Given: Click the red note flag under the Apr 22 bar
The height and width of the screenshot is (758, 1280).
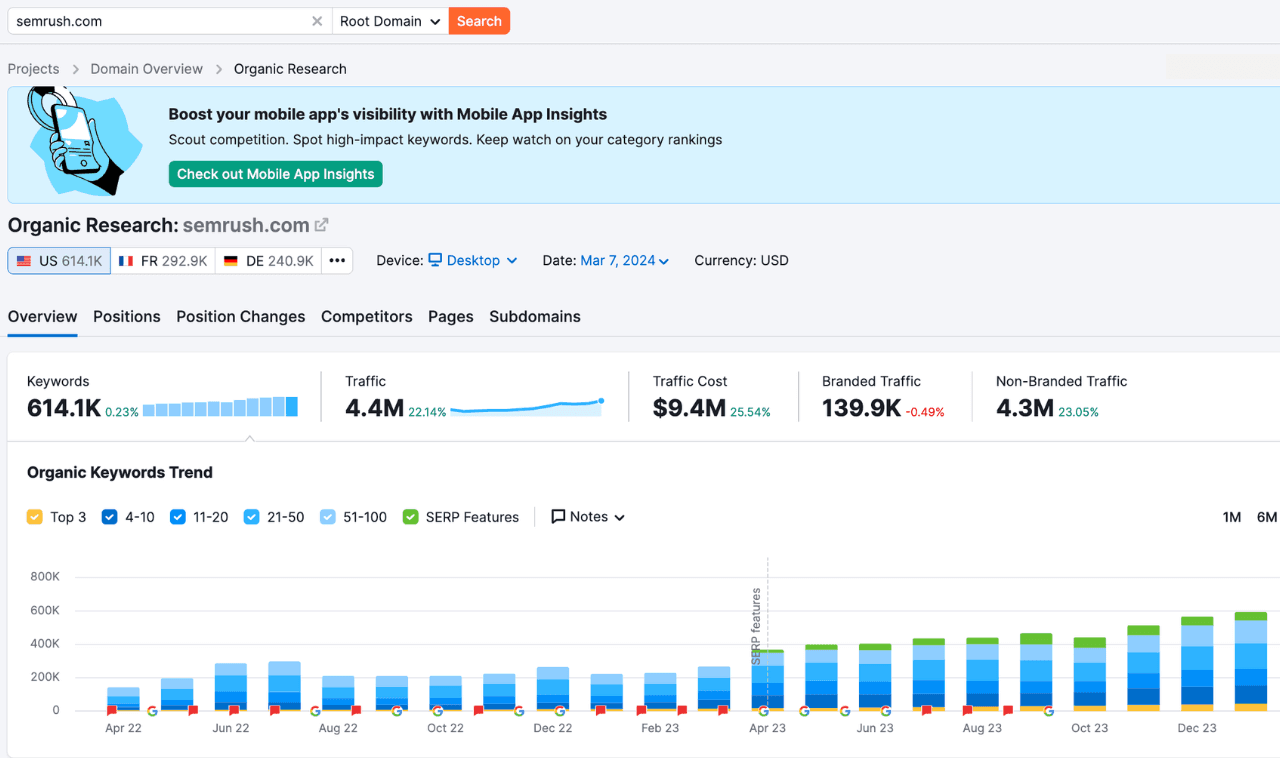Looking at the screenshot, I should coord(112,711).
